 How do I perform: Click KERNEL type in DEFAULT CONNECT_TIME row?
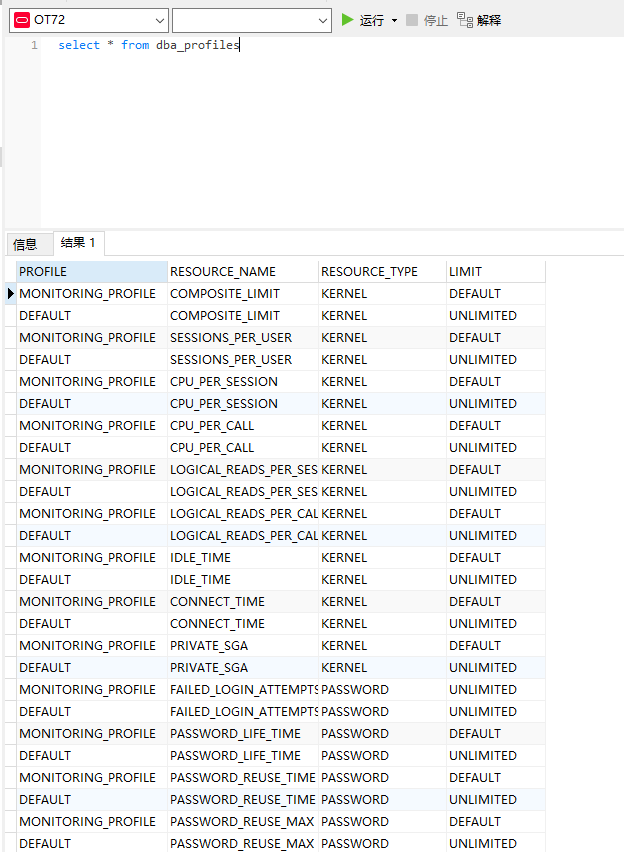383,624
